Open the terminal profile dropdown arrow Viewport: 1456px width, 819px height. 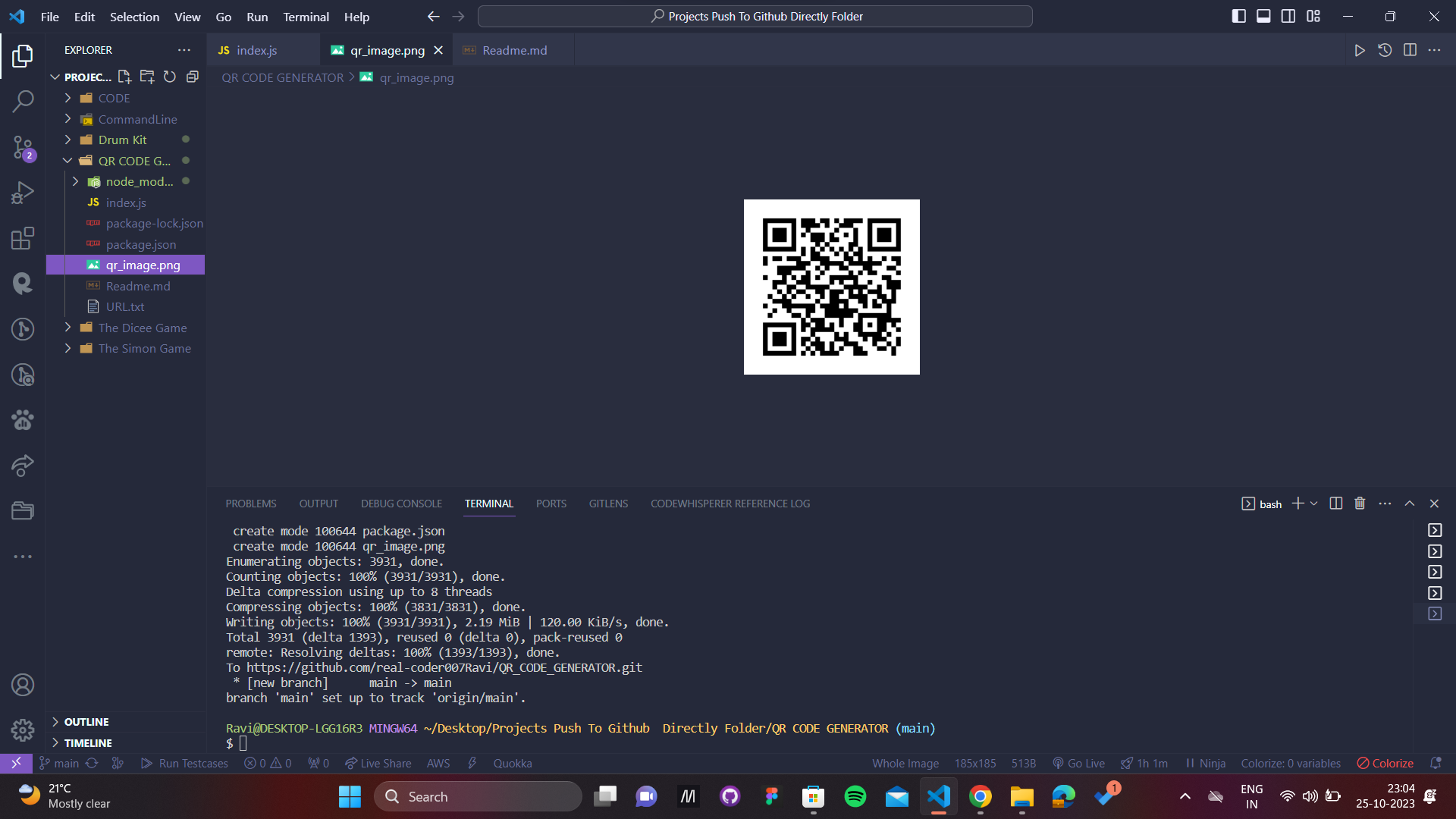1316,503
